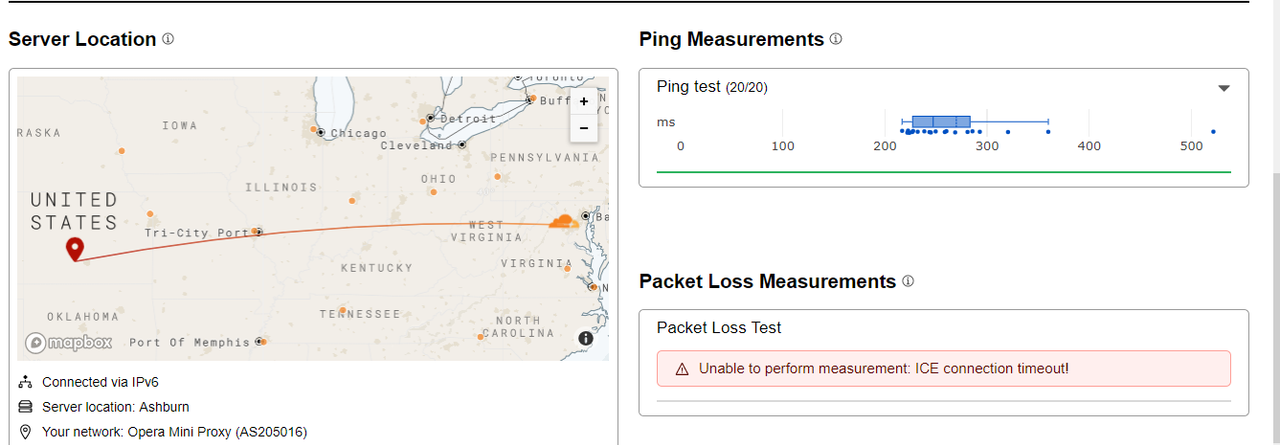
Task: Click the Packet Loss Test header
Action: (719, 327)
